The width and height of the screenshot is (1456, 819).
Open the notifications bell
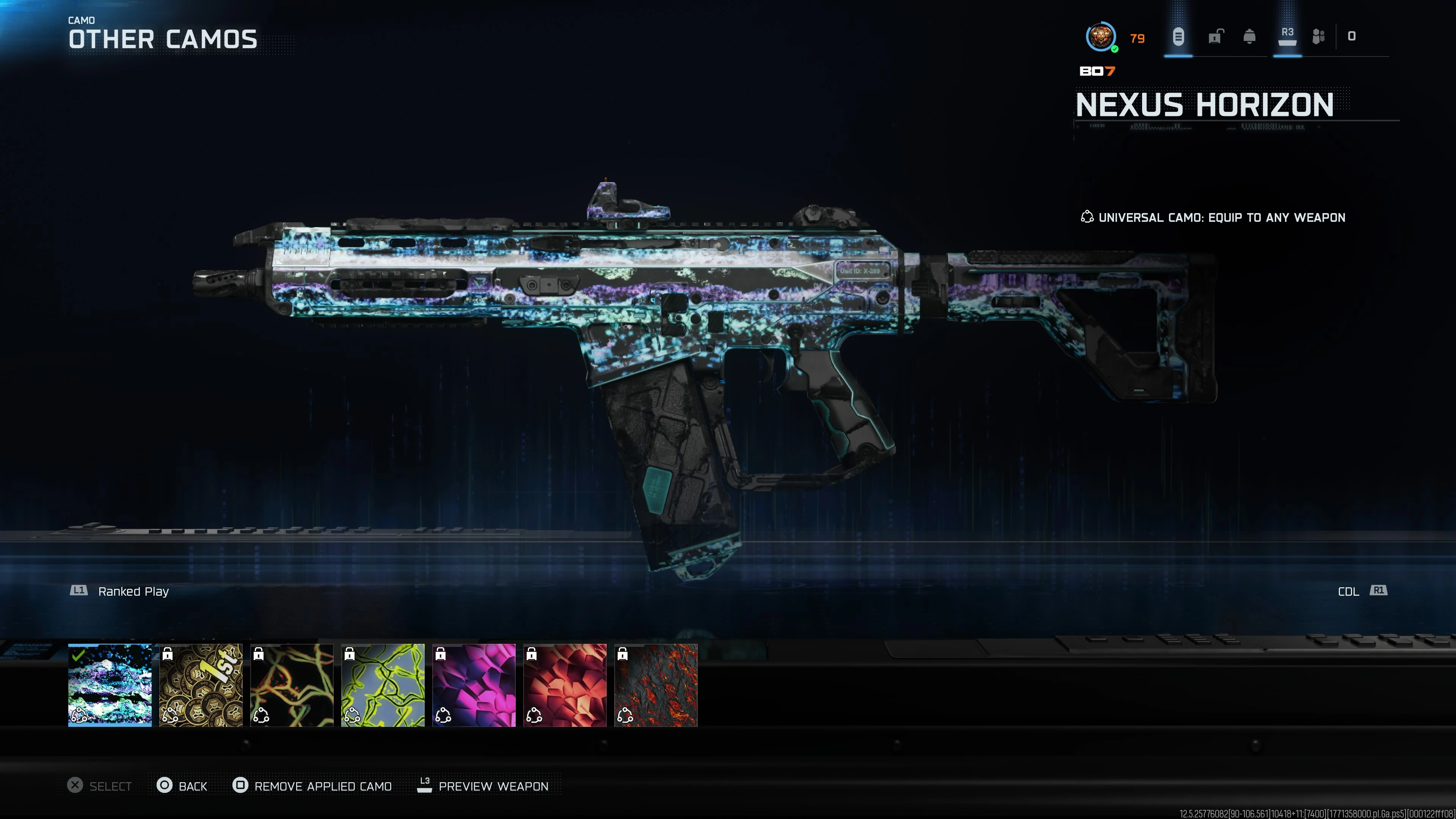pos(1250,37)
